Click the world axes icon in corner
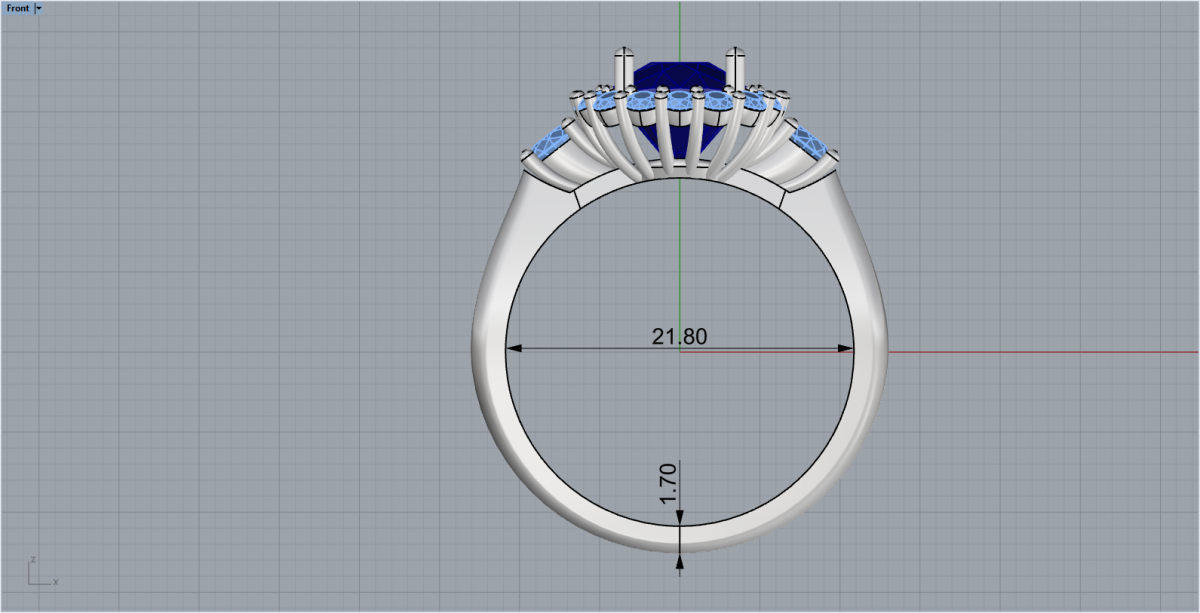Screen dimensions: 1200x613 (x=43, y=570)
